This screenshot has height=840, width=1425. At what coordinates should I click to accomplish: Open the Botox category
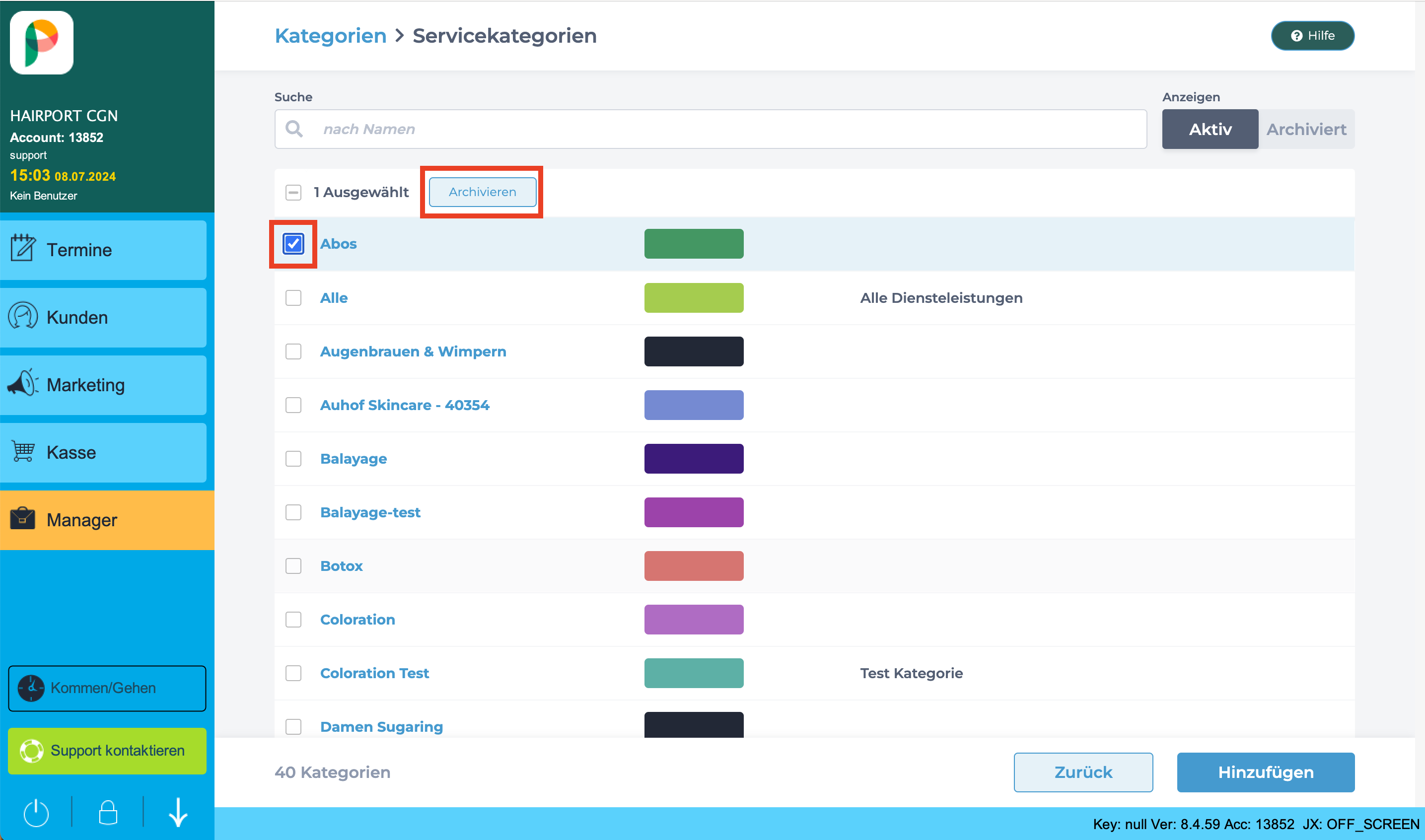[x=341, y=566]
